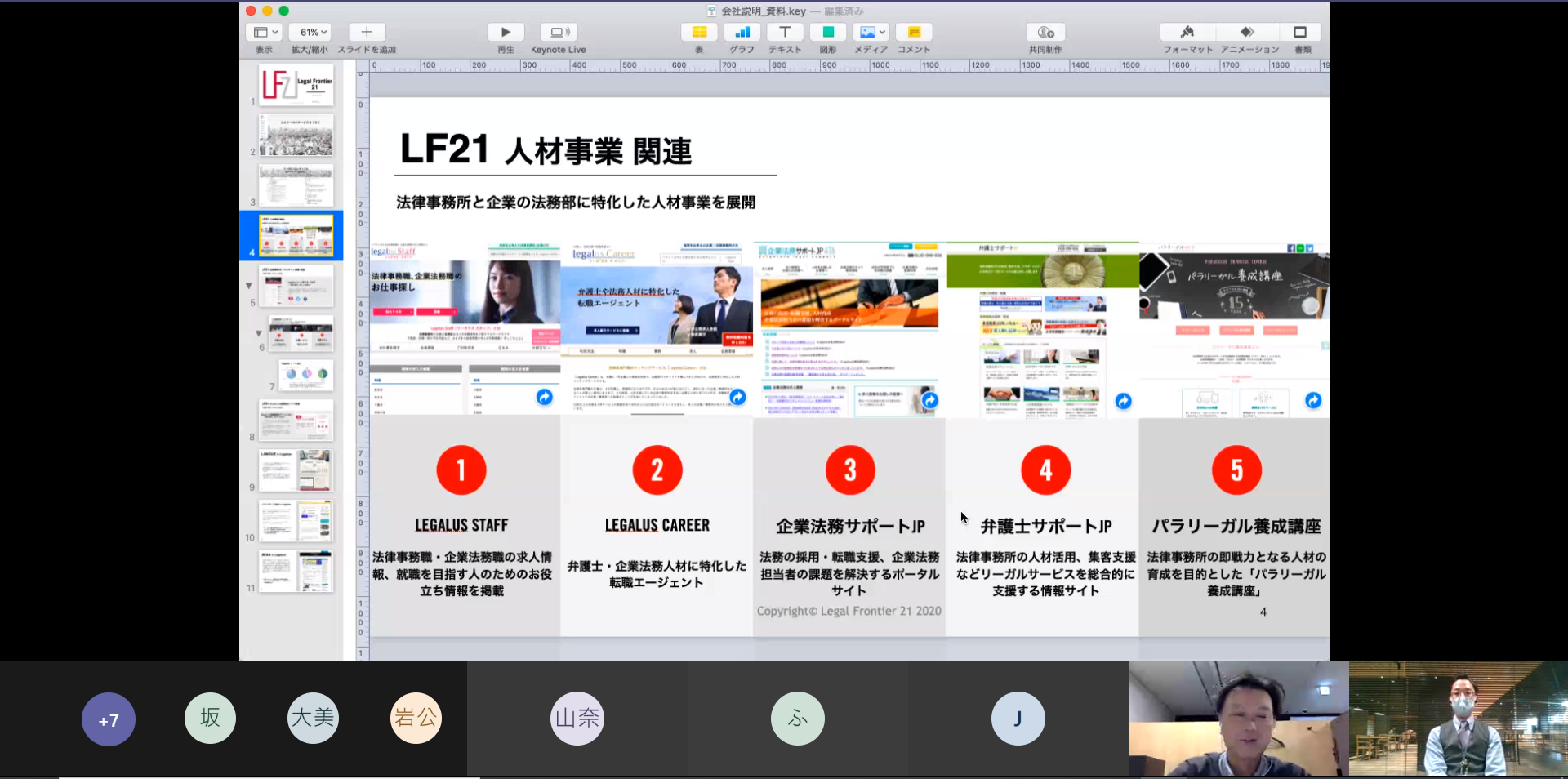Open the フォーマット format inspector
The width and height of the screenshot is (1568, 779).
[1188, 33]
